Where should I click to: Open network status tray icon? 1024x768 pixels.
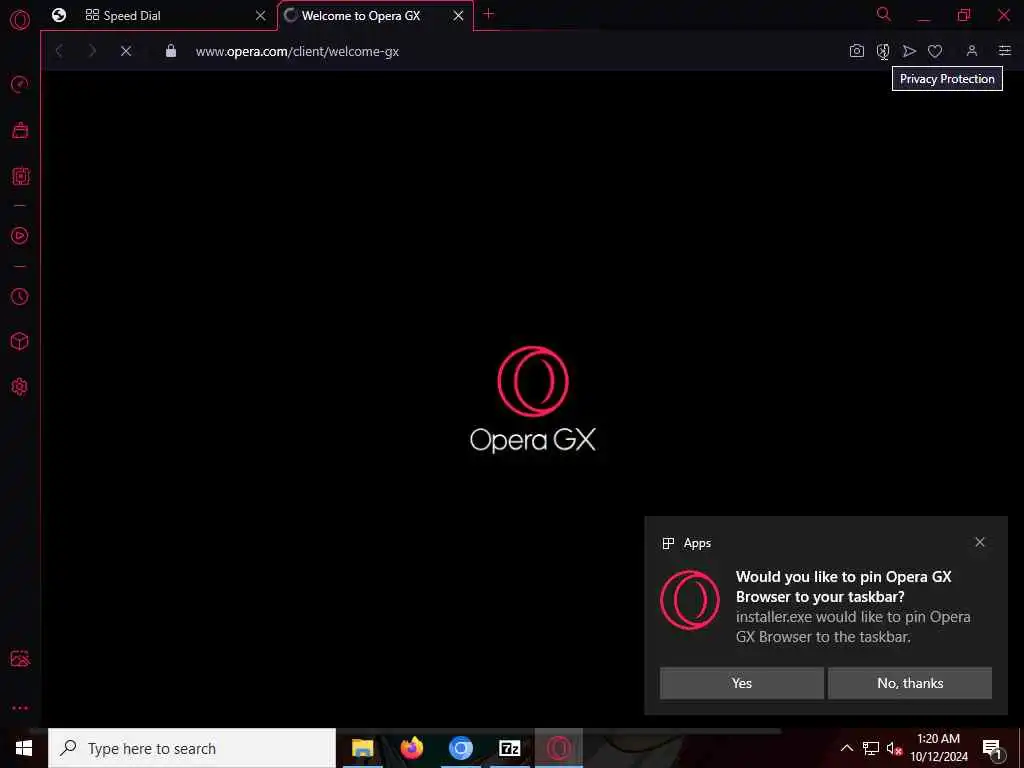tap(871, 748)
